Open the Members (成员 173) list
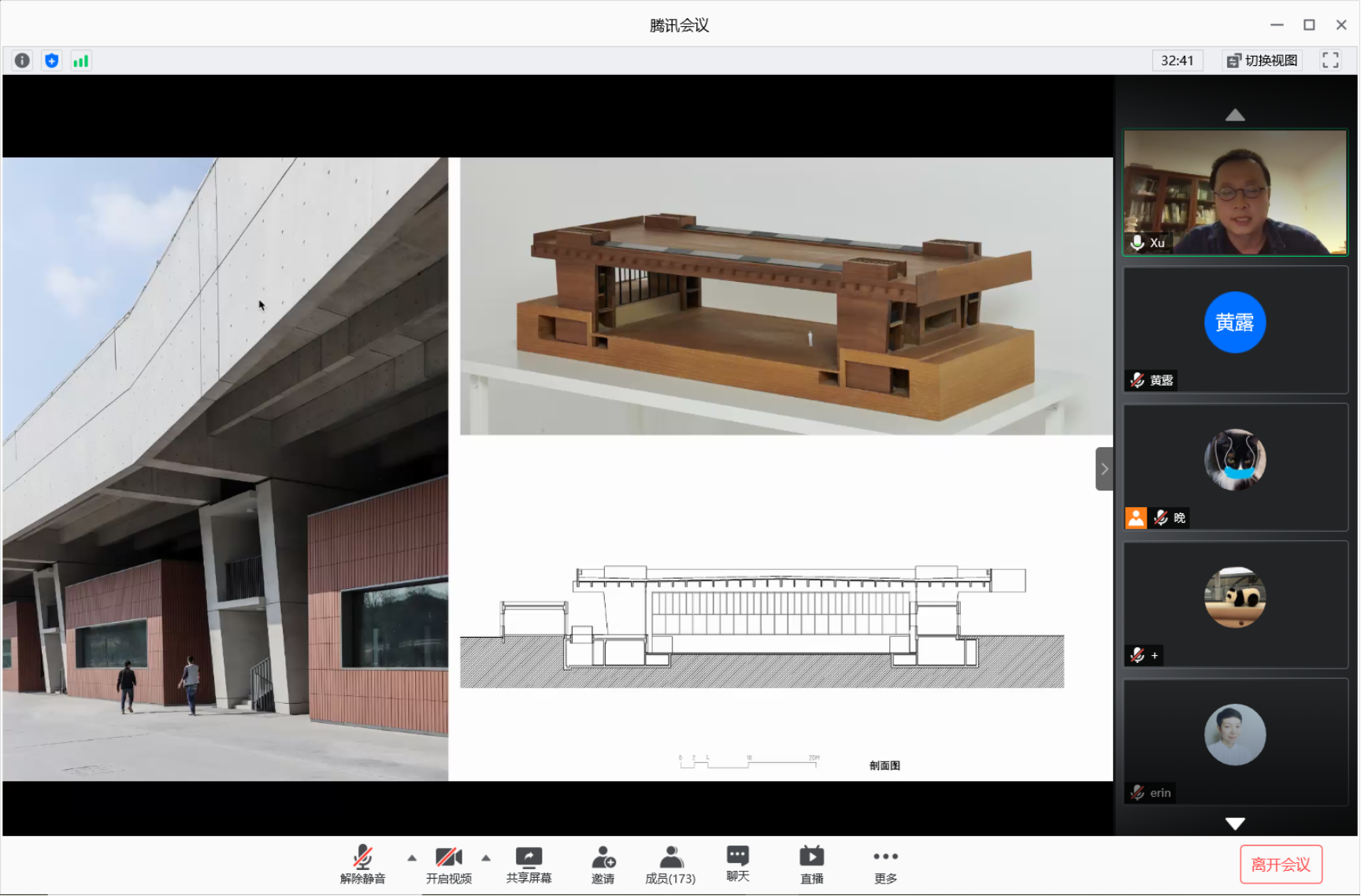Image resolution: width=1361 pixels, height=896 pixels. 670,865
